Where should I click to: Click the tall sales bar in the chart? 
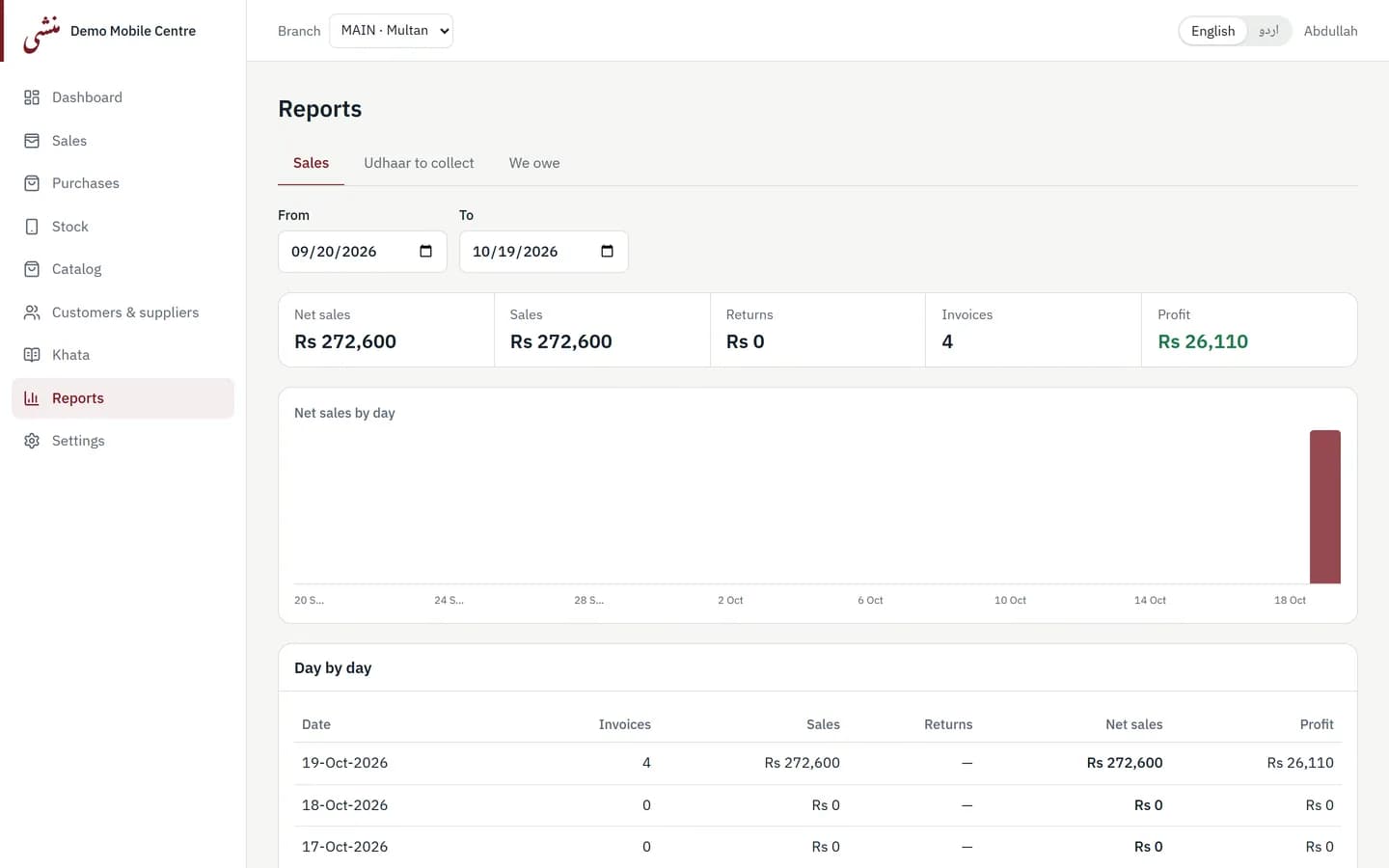[x=1325, y=506]
